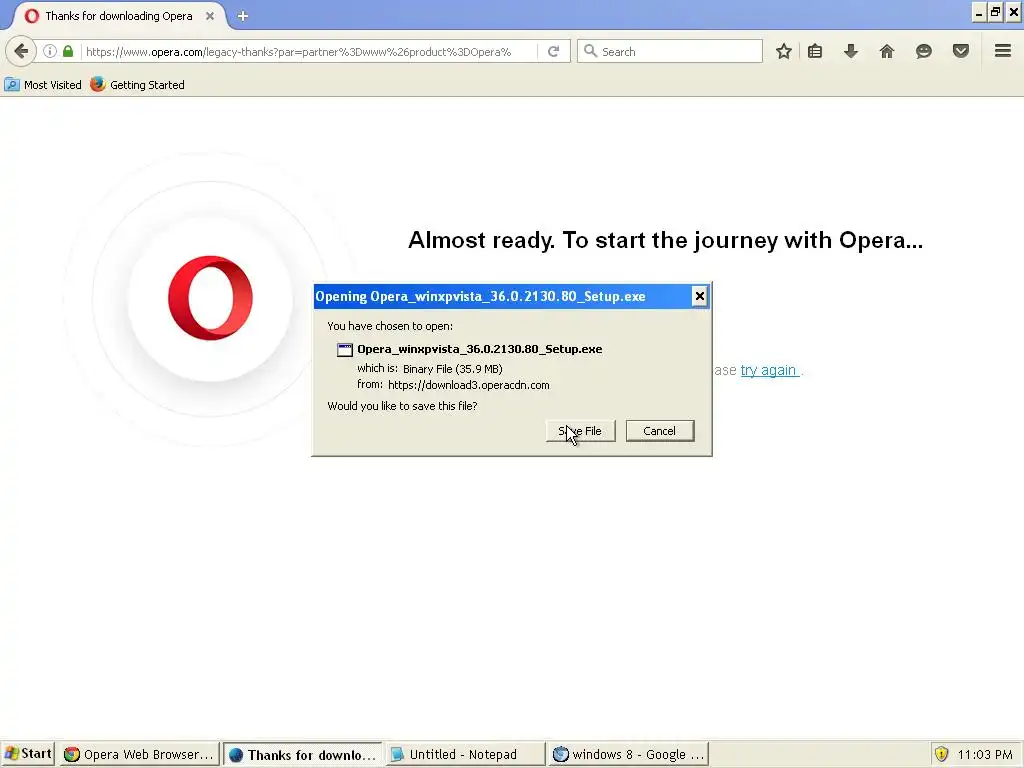Click the 'try again' link
This screenshot has width=1024, height=768.
coord(769,370)
